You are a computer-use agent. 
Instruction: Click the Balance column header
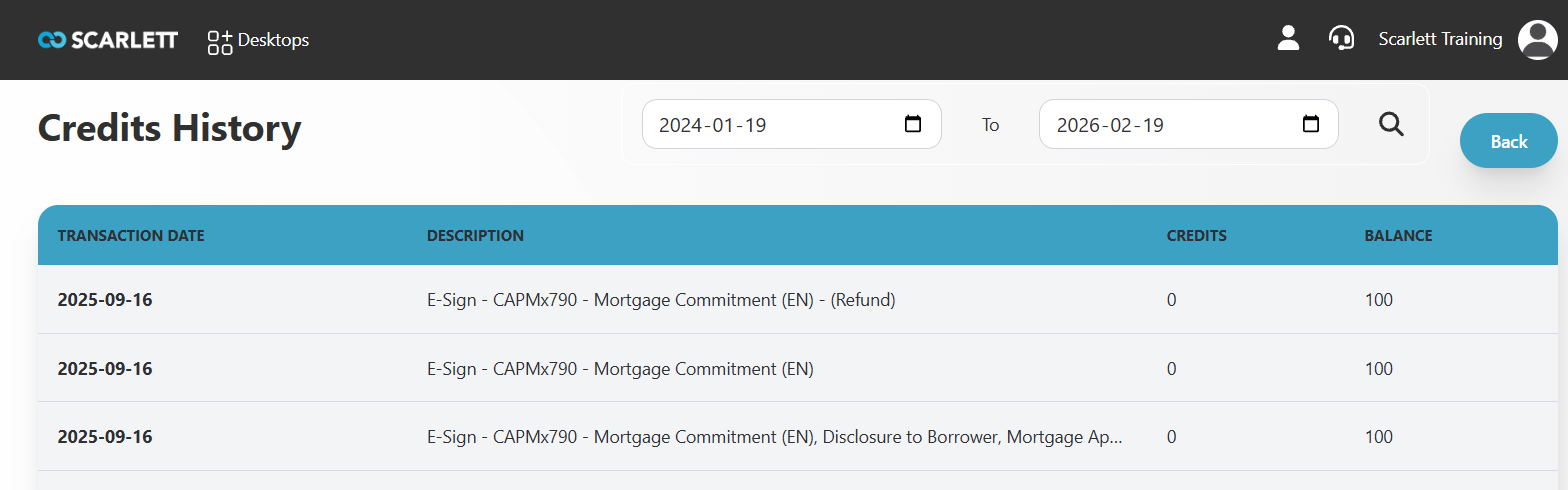point(1398,236)
